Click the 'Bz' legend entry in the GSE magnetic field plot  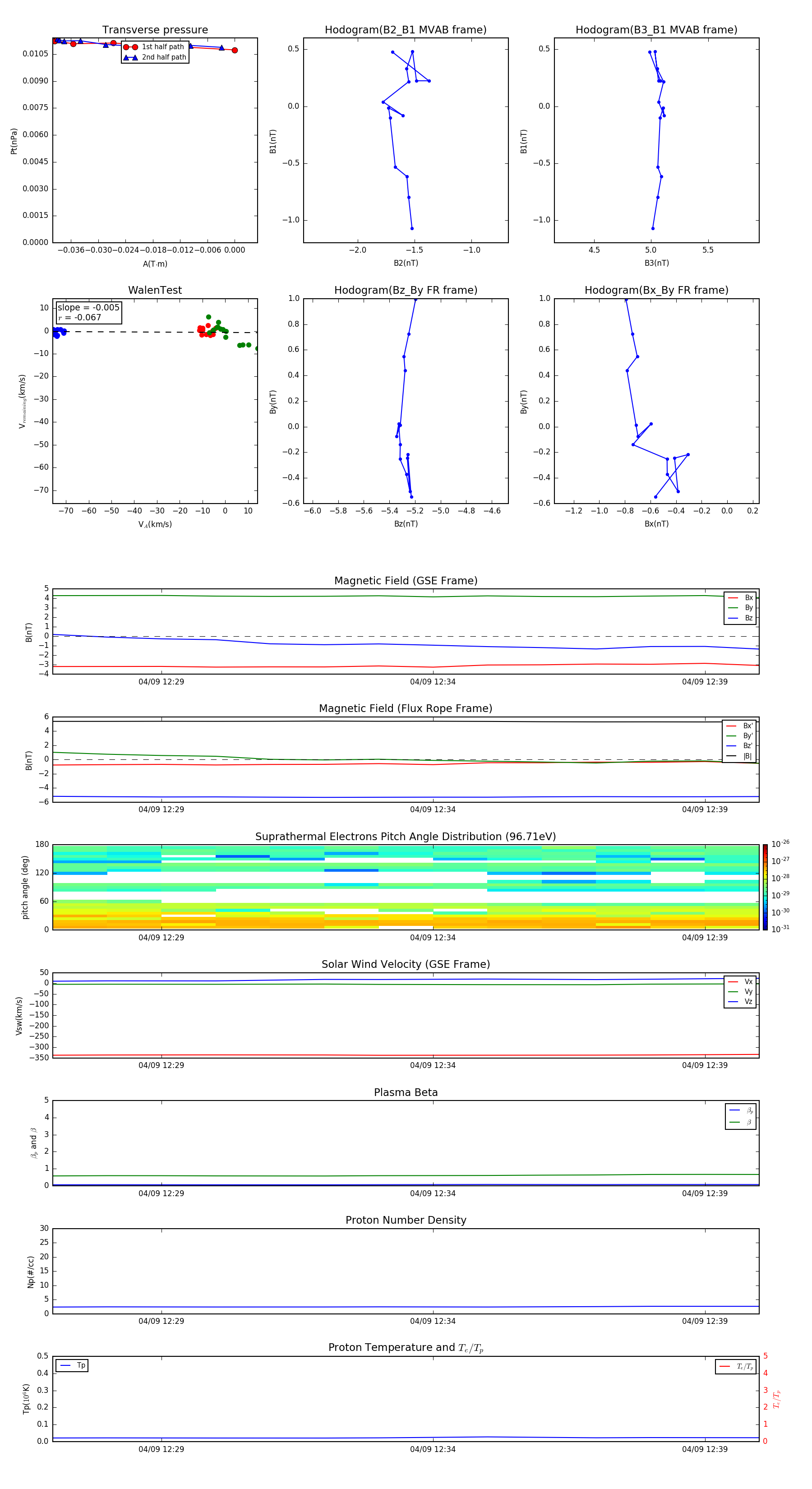pyautogui.click(x=741, y=618)
